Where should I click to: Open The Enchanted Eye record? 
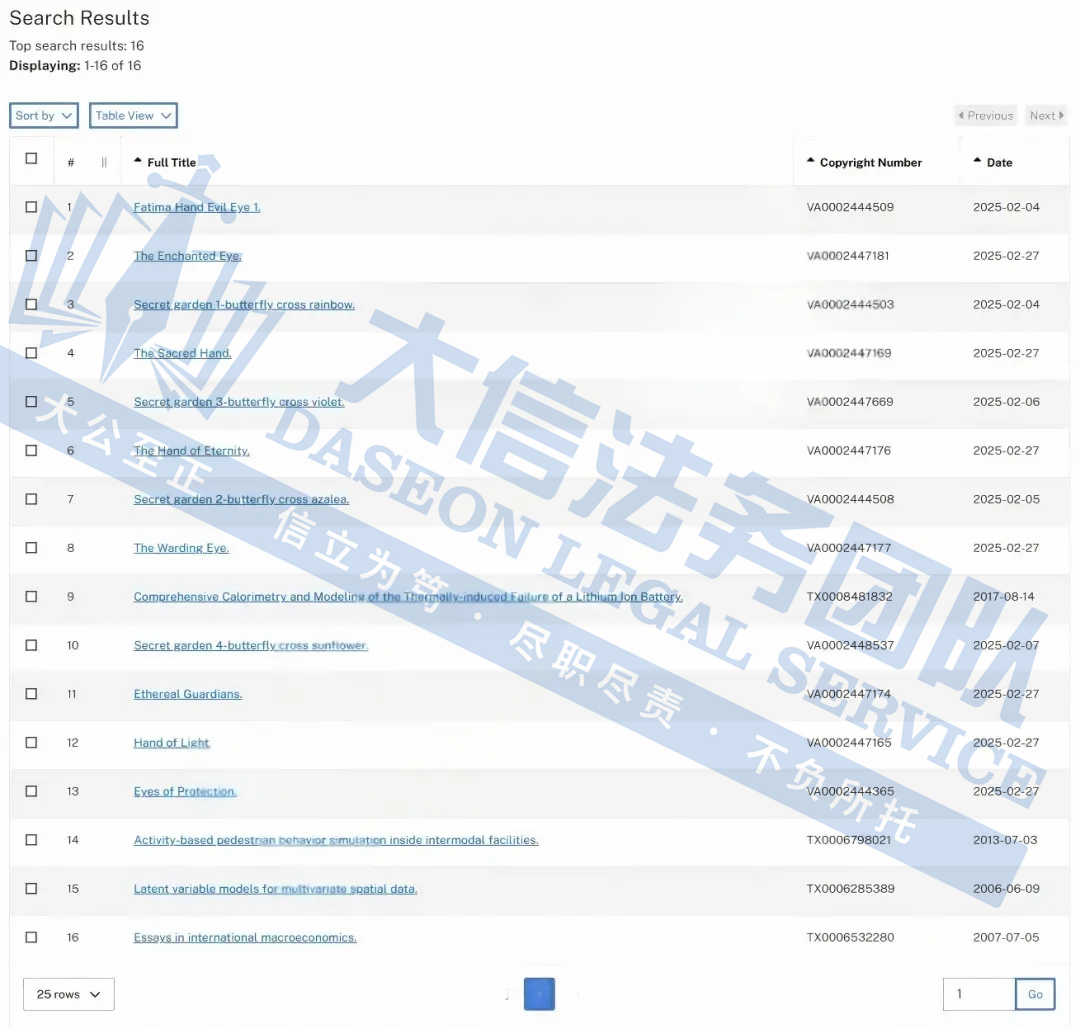tap(187, 256)
